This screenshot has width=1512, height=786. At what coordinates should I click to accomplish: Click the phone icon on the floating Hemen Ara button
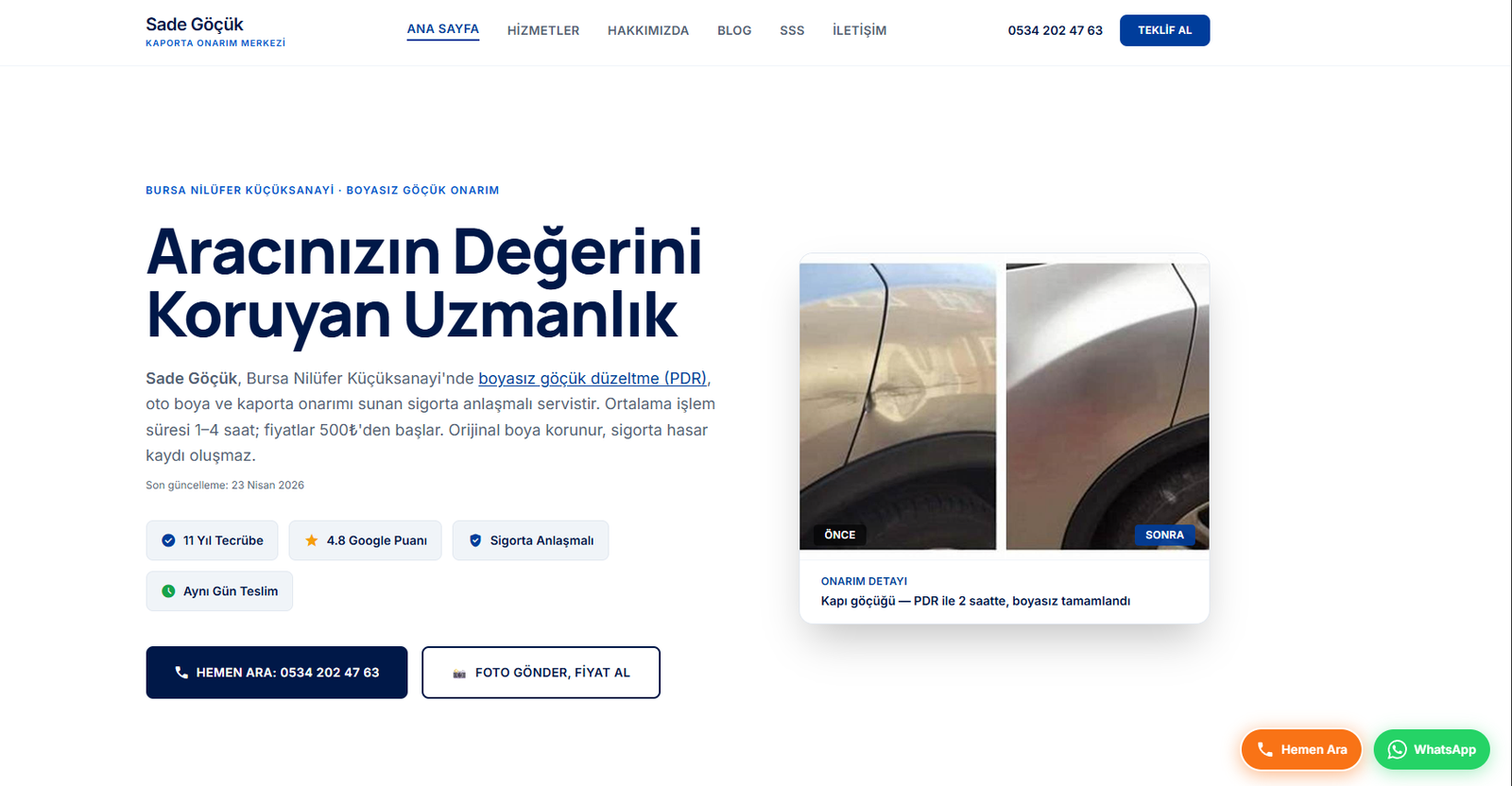1265,749
